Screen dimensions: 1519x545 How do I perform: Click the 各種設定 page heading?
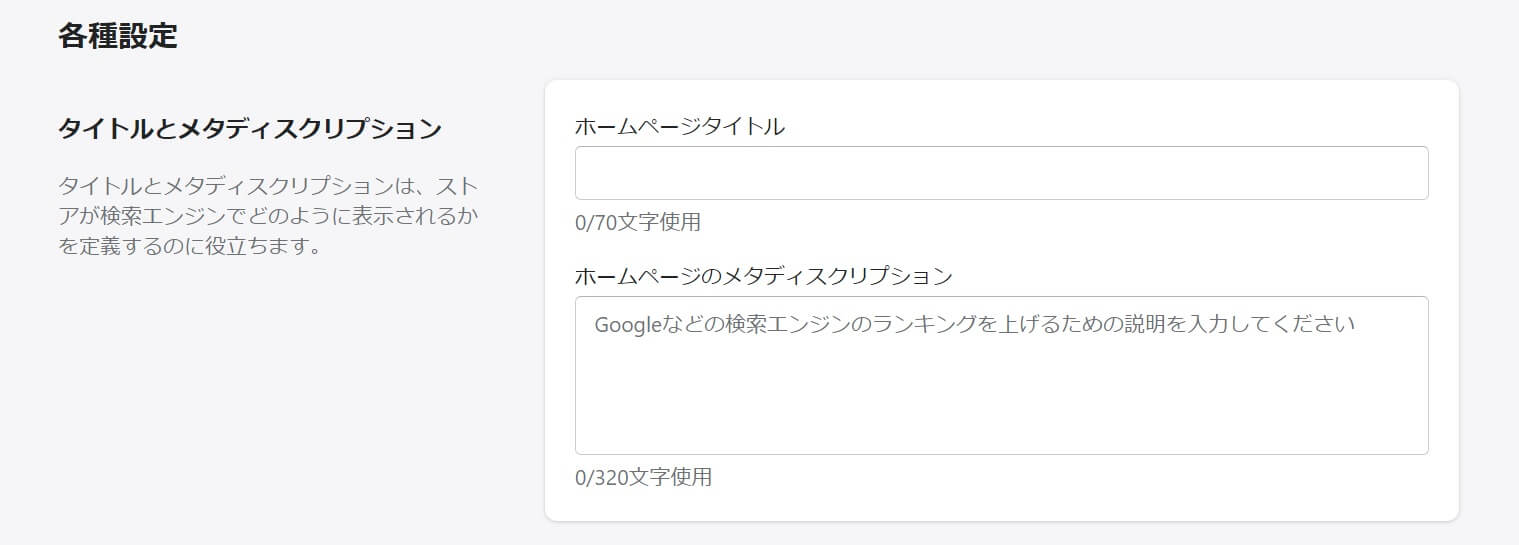pyautogui.click(x=117, y=37)
